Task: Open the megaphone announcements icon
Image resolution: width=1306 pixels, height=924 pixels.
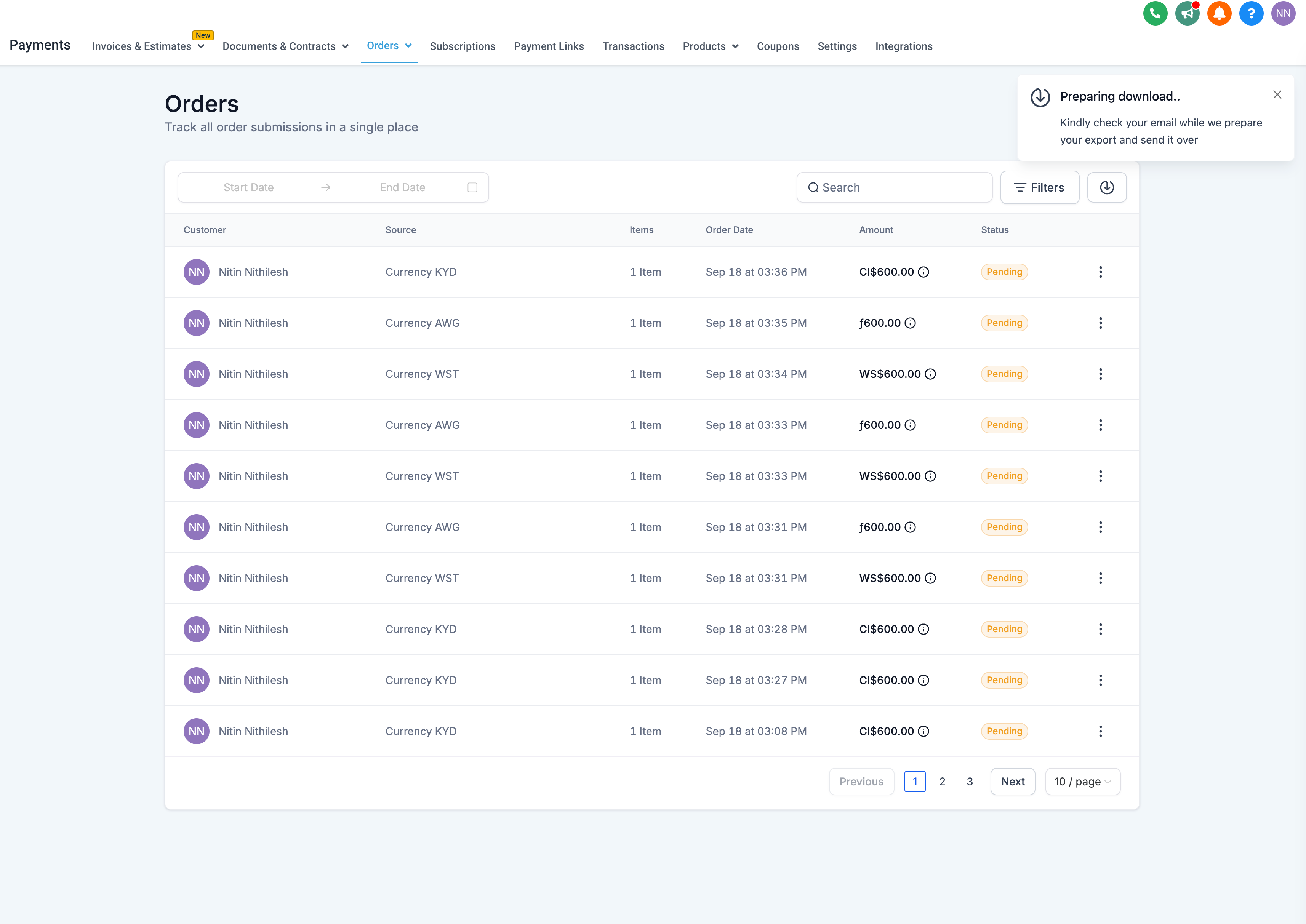Action: tap(1187, 14)
